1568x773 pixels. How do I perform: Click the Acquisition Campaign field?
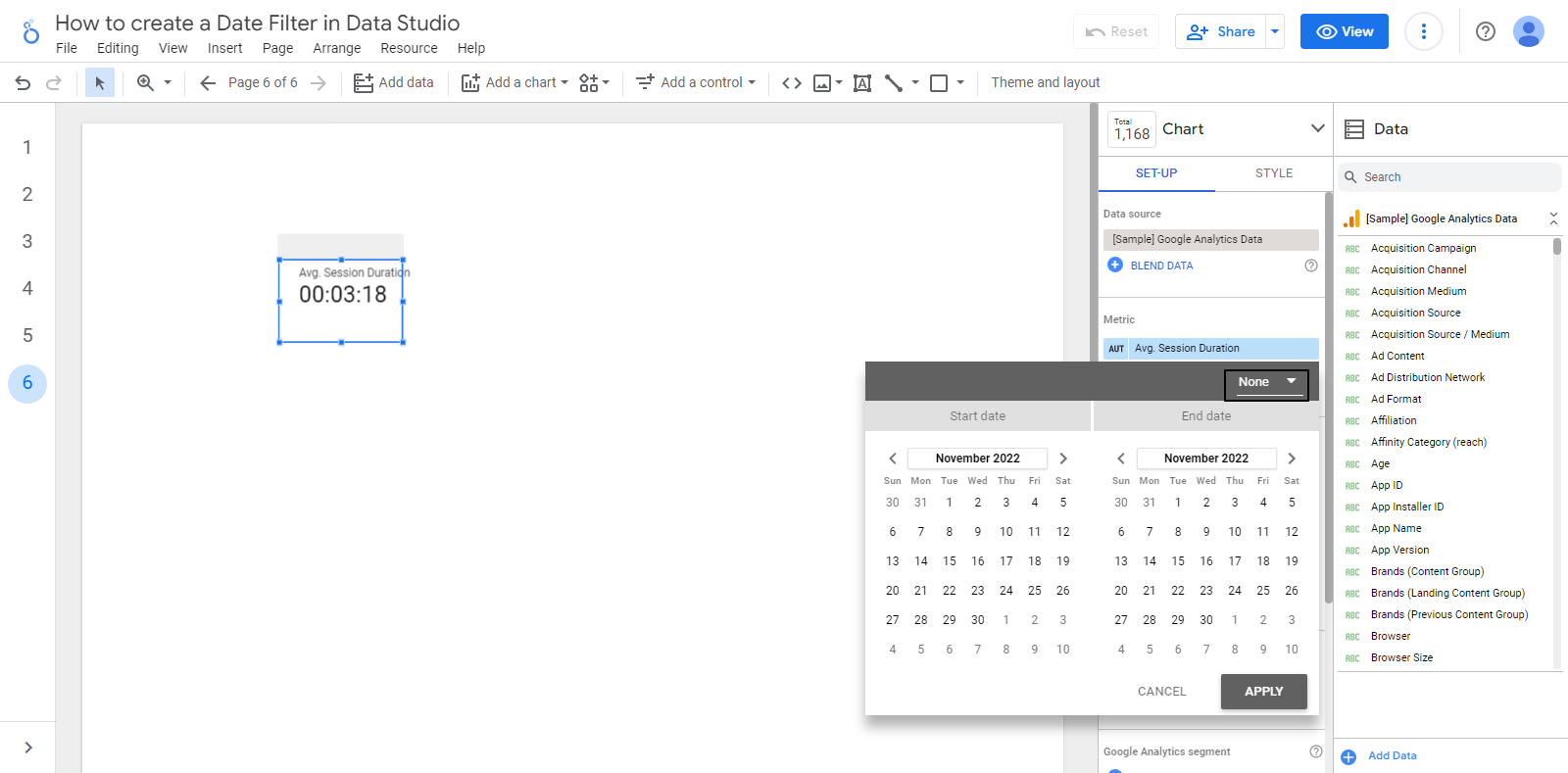1423,249
